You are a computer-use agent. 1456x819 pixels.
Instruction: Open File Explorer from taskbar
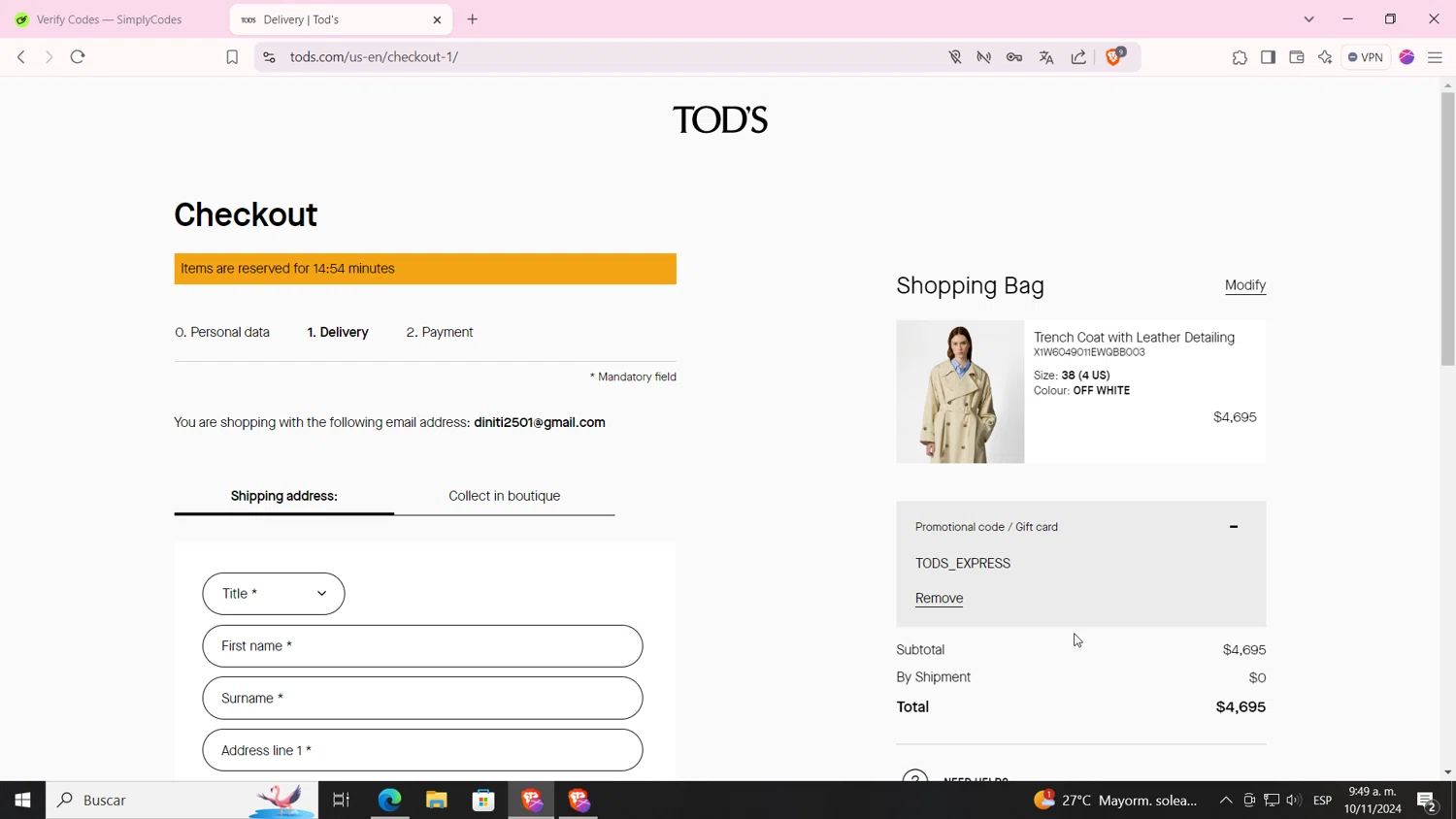(x=437, y=801)
